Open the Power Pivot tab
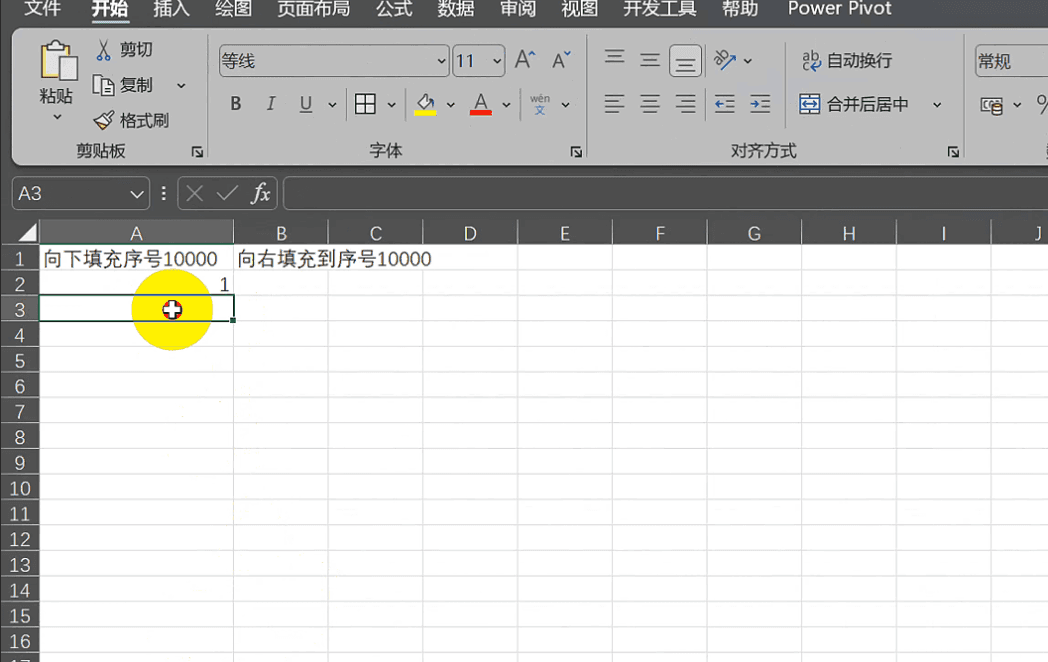Viewport: 1048px width, 662px height. coord(839,9)
